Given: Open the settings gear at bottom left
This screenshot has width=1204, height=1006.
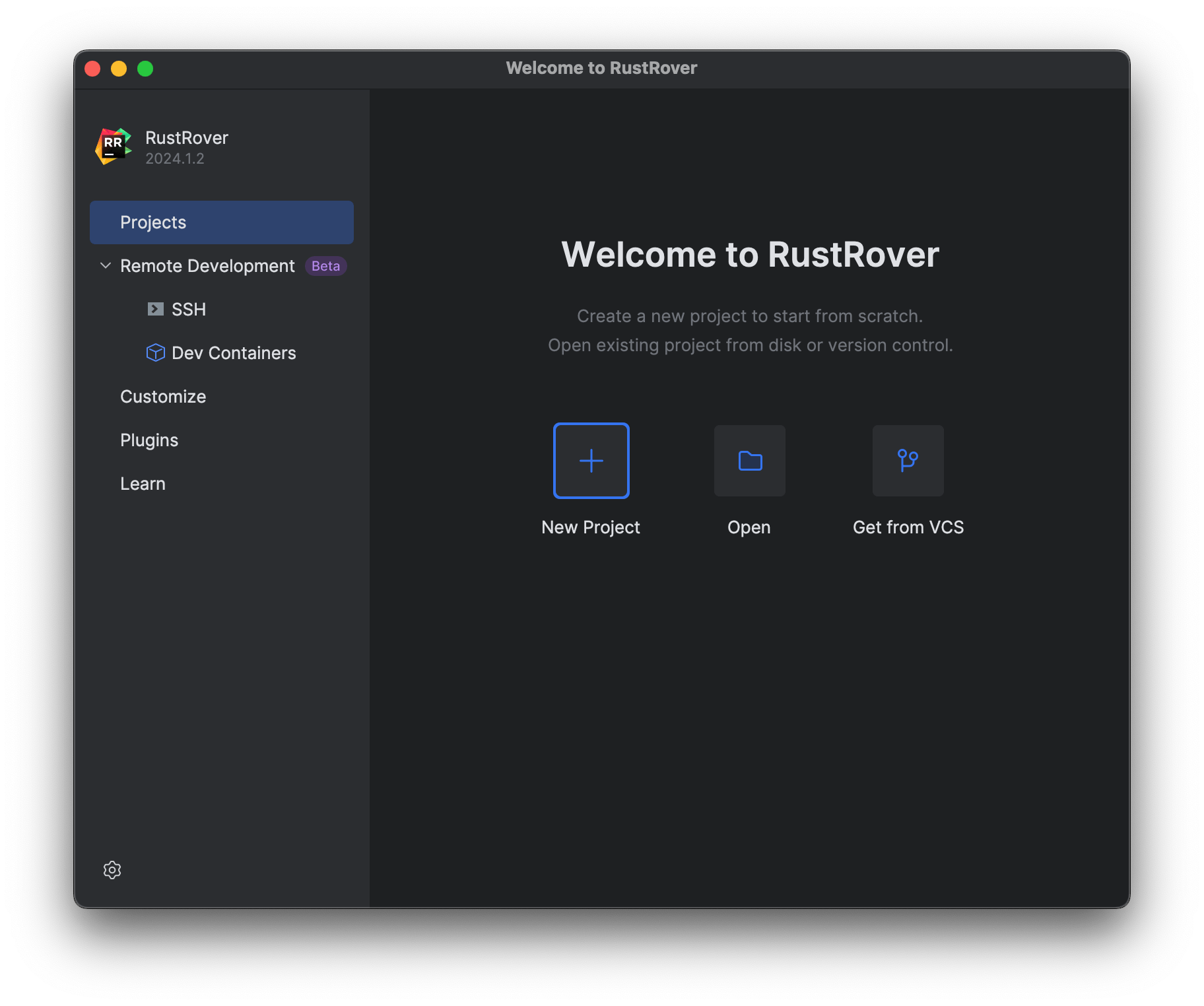Looking at the screenshot, I should 112,870.
